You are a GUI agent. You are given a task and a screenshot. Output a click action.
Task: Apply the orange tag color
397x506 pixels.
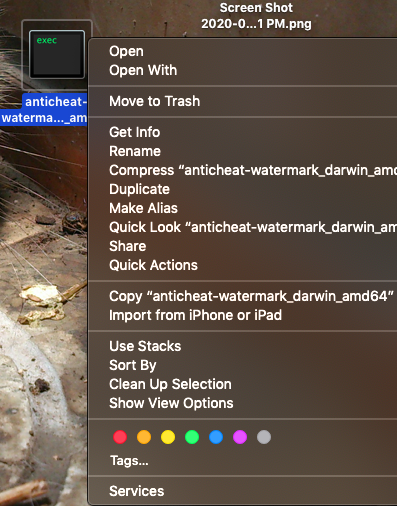(x=144, y=437)
